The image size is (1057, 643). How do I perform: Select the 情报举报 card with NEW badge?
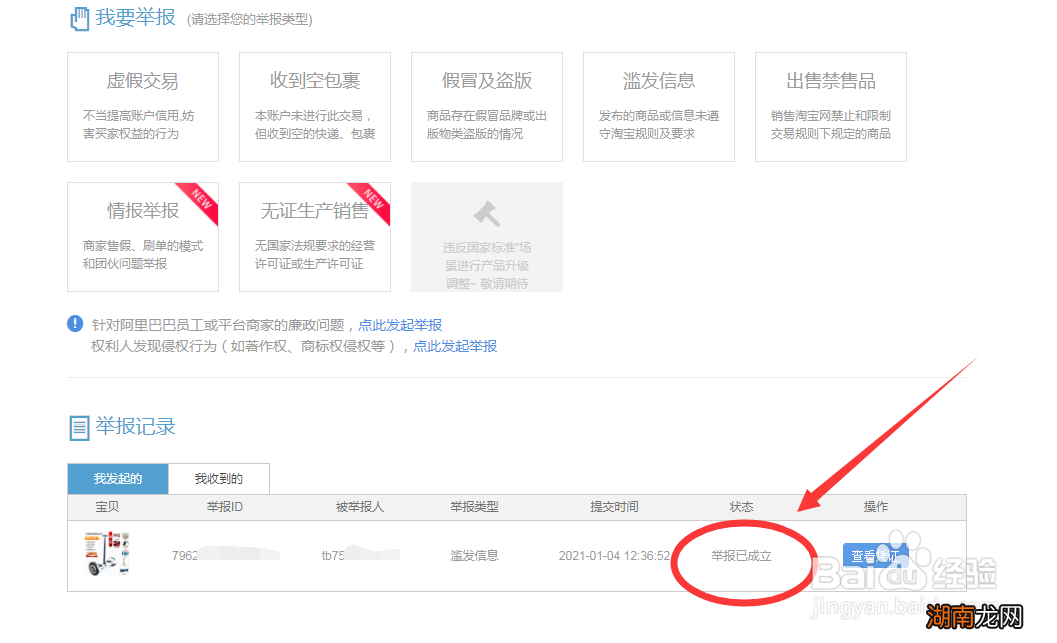[x=142, y=236]
